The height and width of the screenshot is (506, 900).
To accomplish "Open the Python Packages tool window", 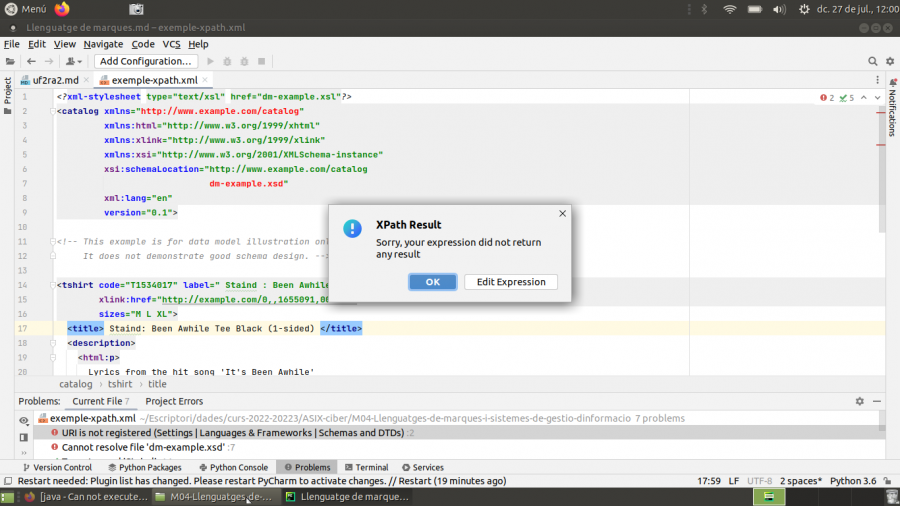I will click(x=145, y=468).
